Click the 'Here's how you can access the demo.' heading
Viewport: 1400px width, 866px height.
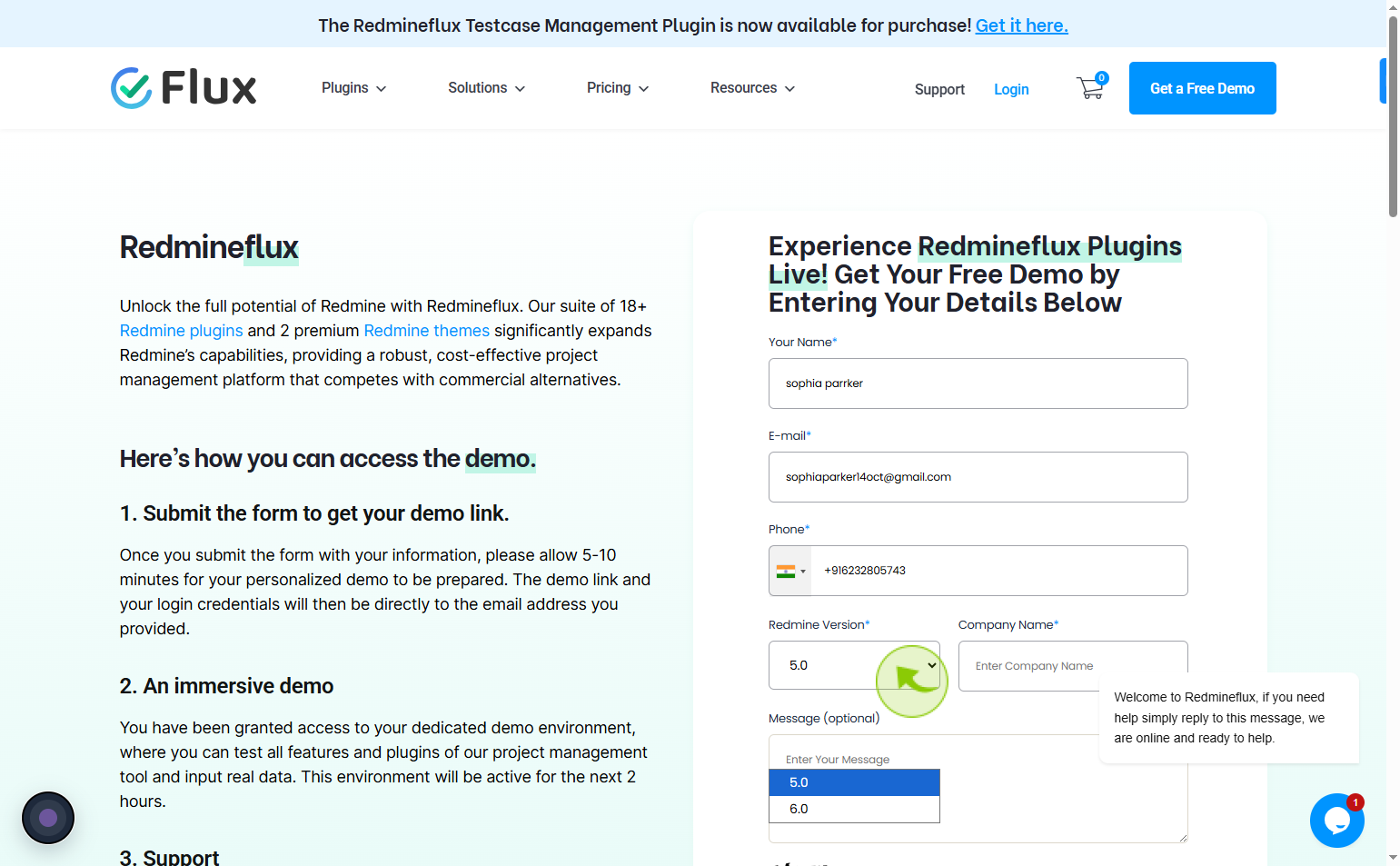[328, 459]
